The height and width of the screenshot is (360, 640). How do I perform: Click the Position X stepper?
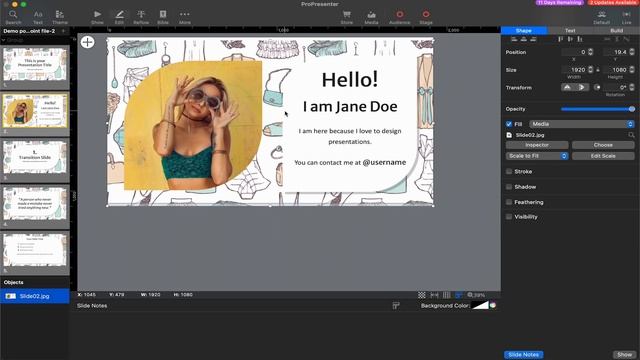tap(590, 52)
